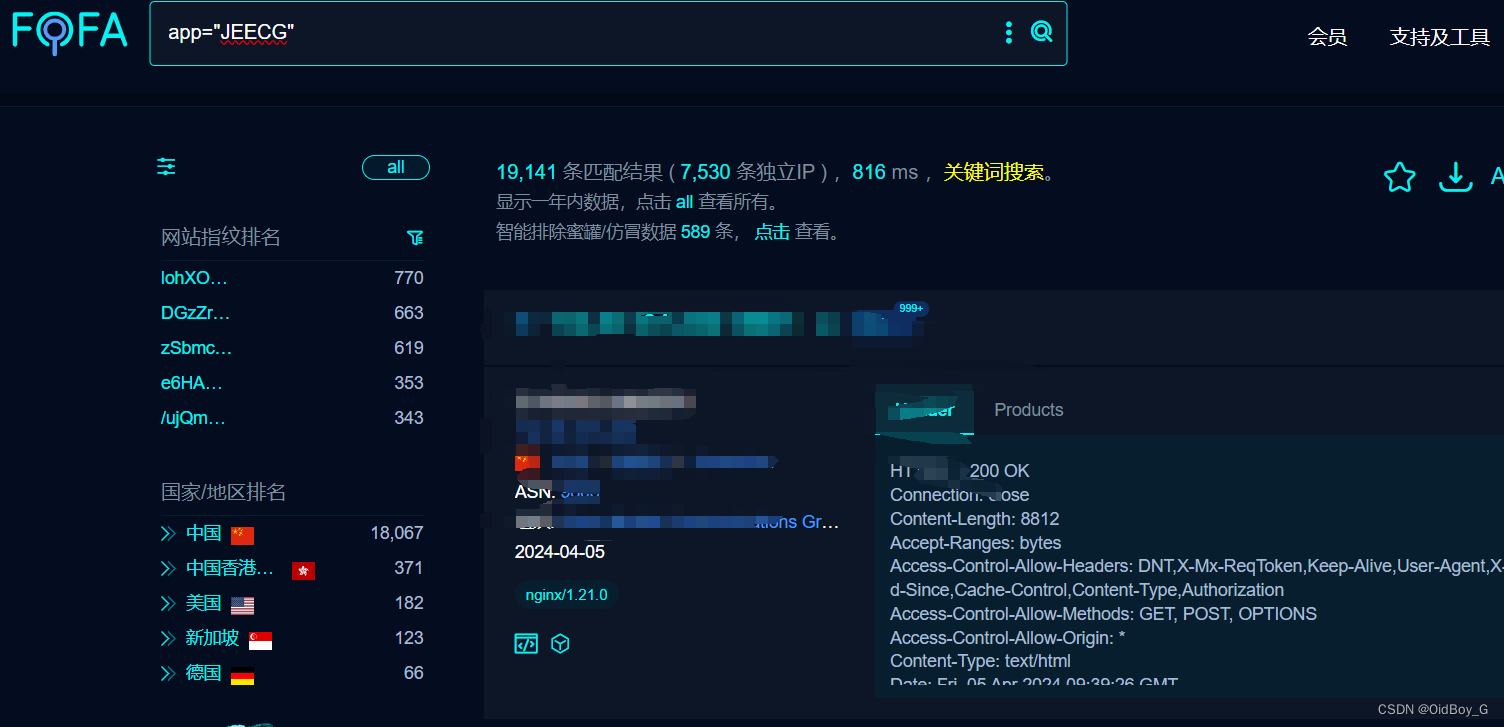Expand the 德国 country entry
This screenshot has width=1504, height=727.
click(168, 674)
